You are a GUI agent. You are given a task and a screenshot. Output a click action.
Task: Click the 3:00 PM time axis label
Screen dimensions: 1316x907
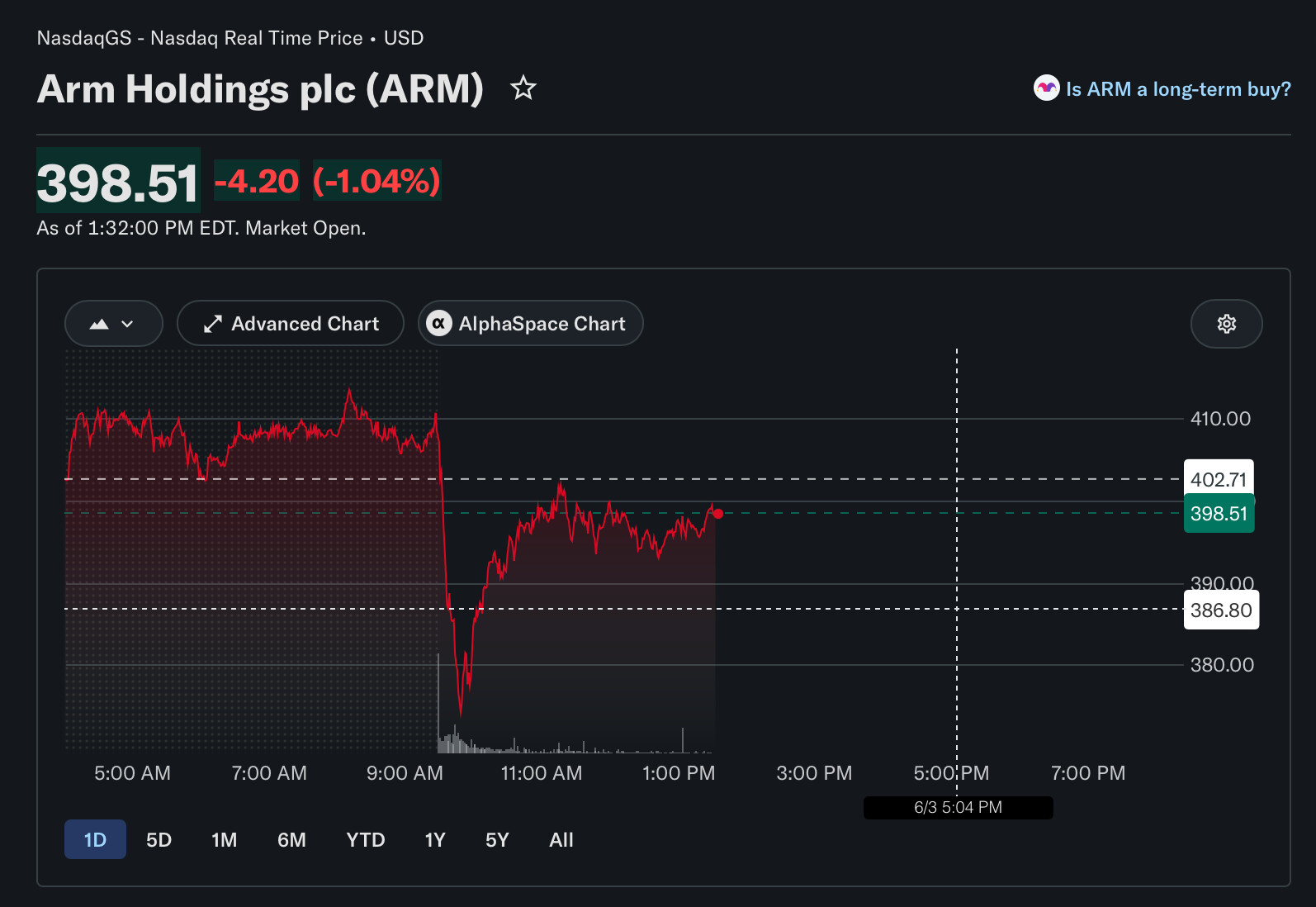tap(814, 773)
